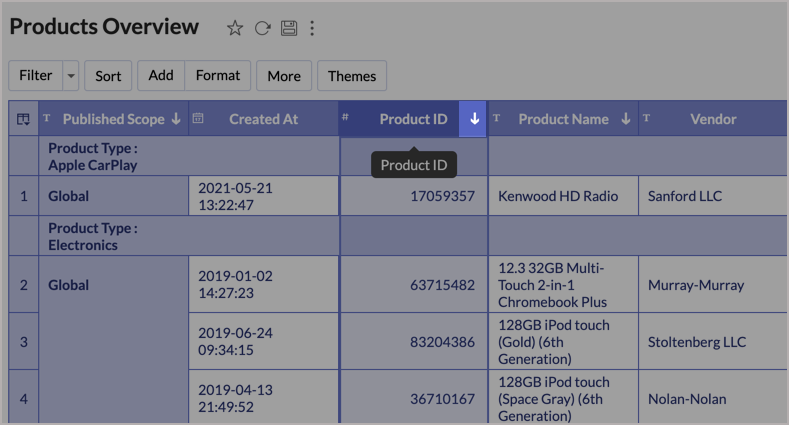The height and width of the screenshot is (425, 789).
Task: Click the star favorite icon
Action: coord(235,28)
